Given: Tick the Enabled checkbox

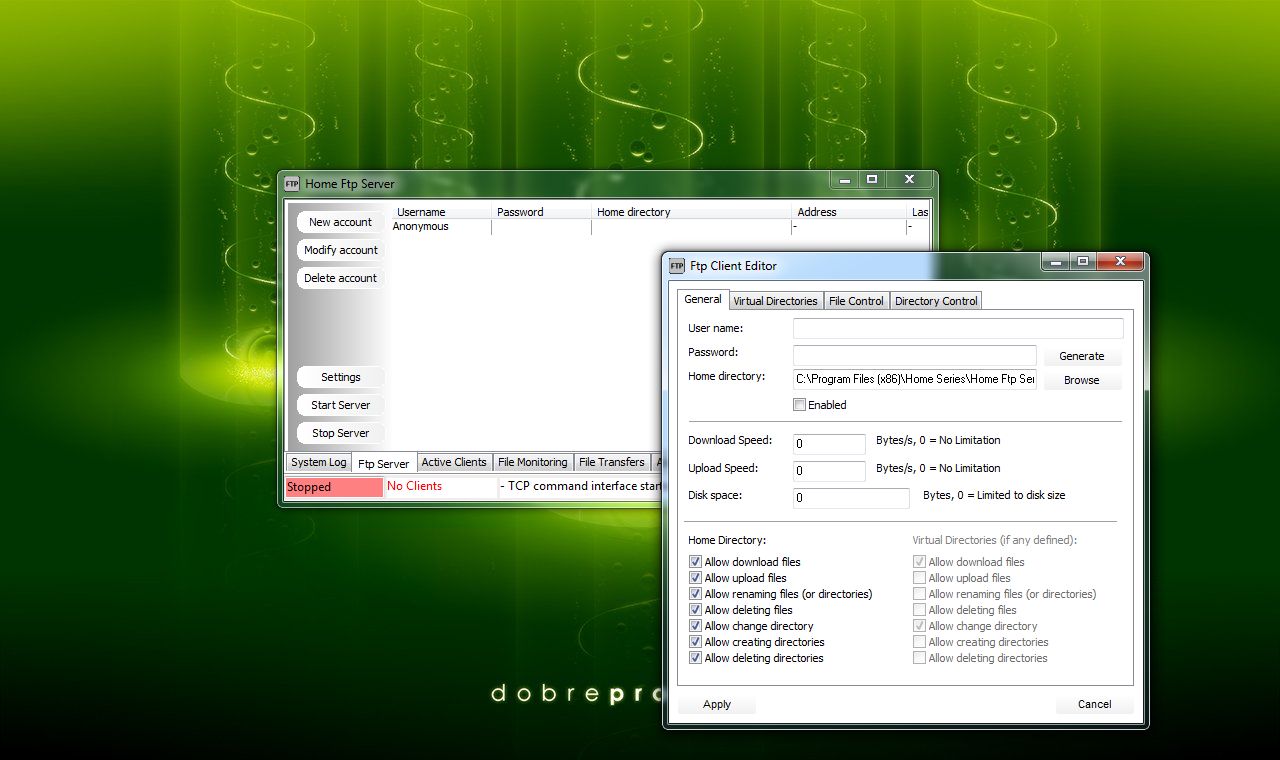Looking at the screenshot, I should 799,405.
